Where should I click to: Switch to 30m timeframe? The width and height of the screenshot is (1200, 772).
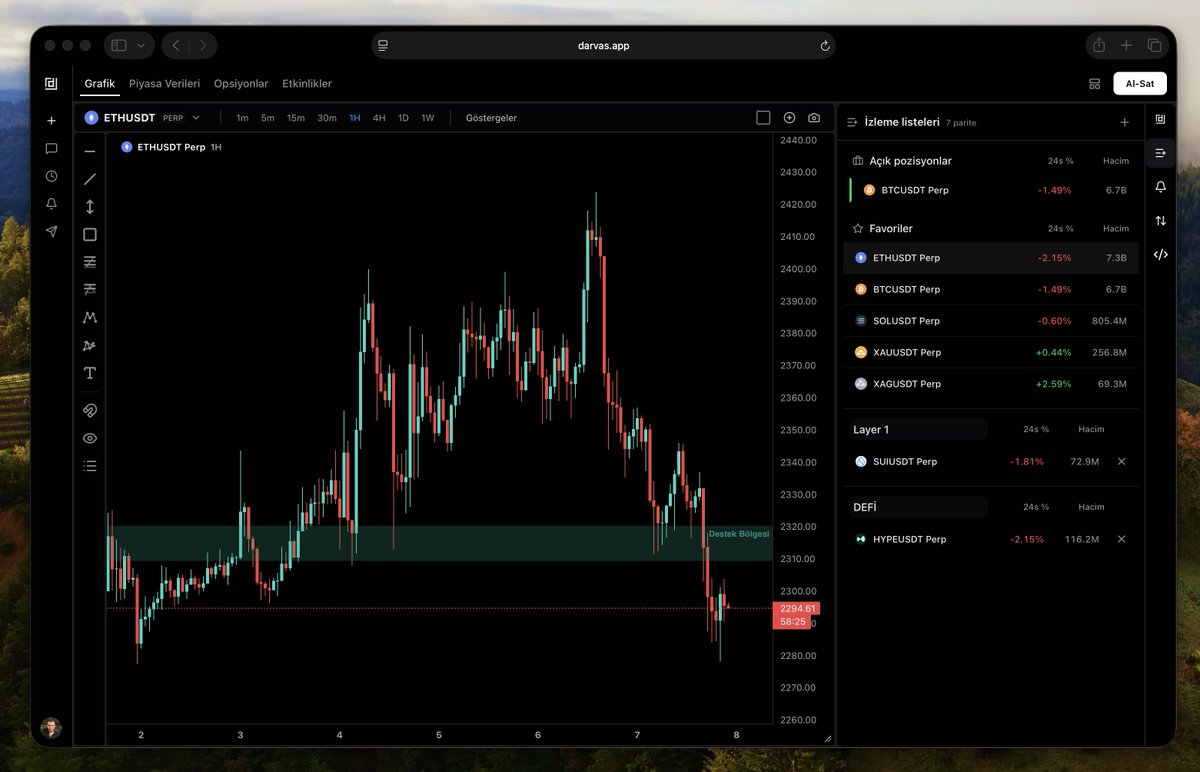[x=327, y=118]
